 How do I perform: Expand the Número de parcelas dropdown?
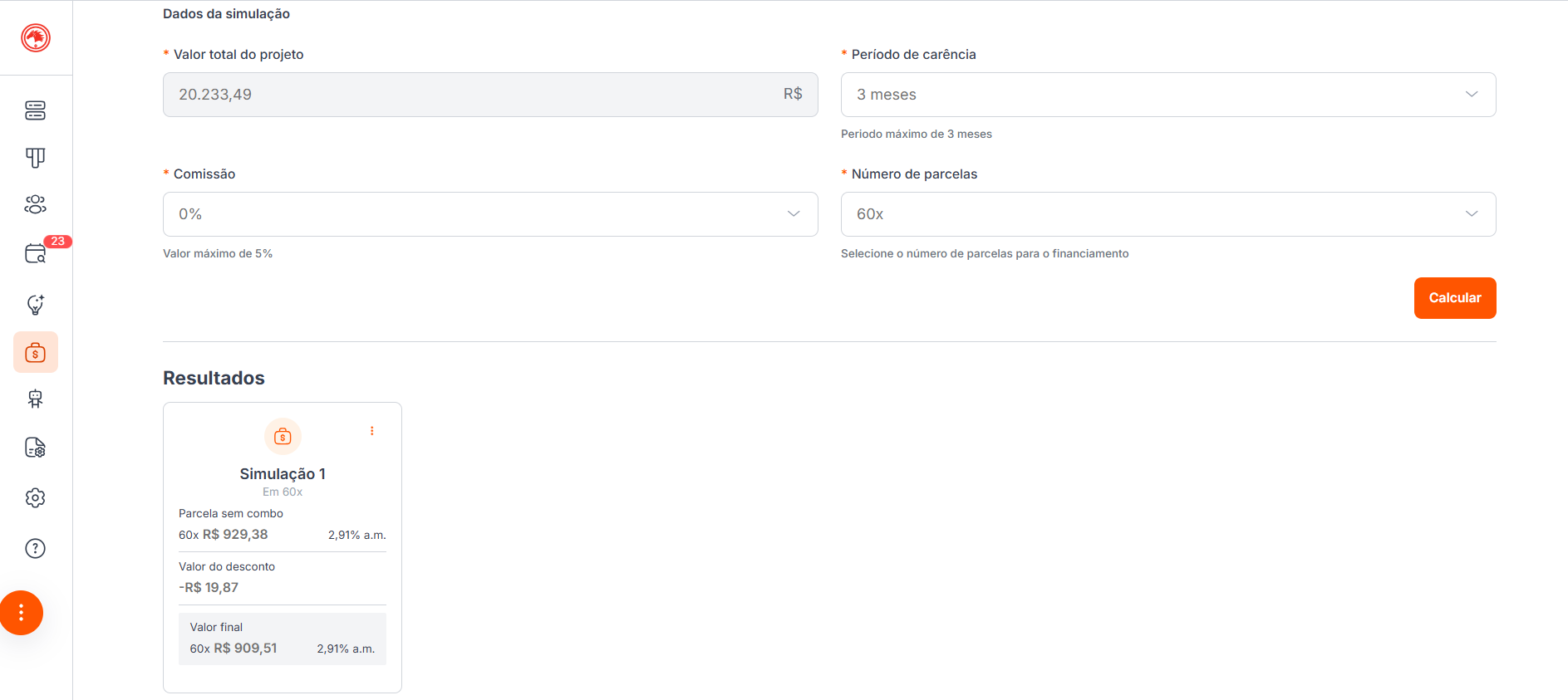coord(1167,214)
